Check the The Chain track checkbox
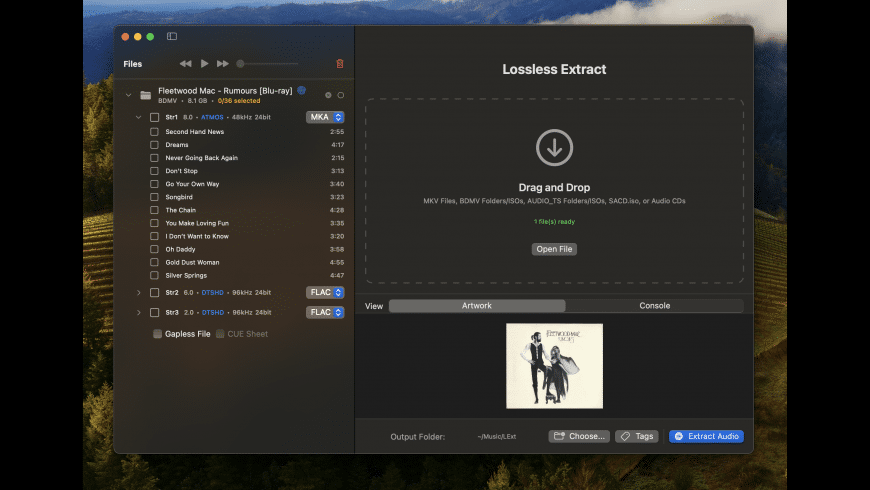The image size is (870, 490). pyautogui.click(x=154, y=210)
